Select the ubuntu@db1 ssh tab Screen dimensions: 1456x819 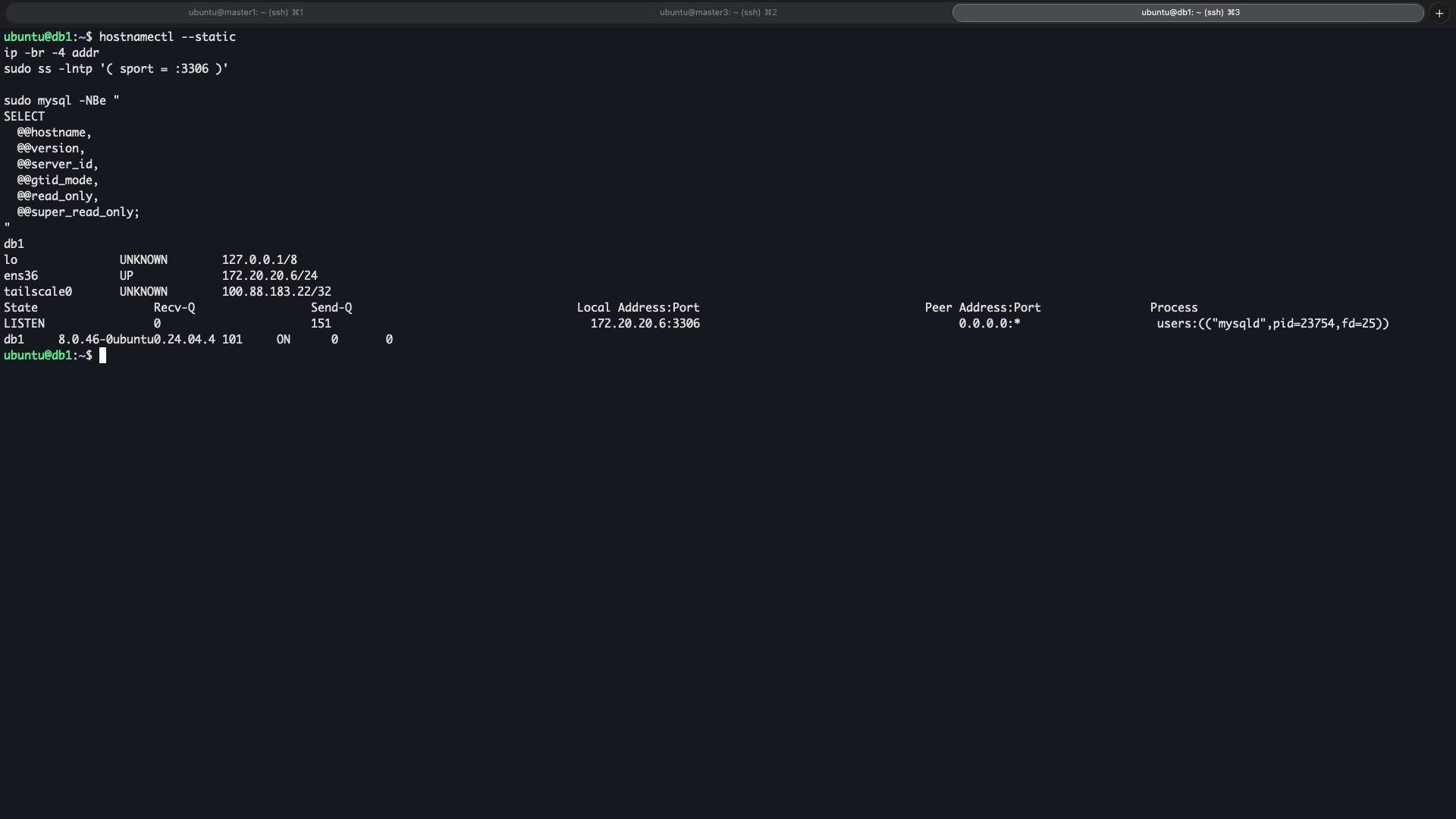[x=1188, y=12]
